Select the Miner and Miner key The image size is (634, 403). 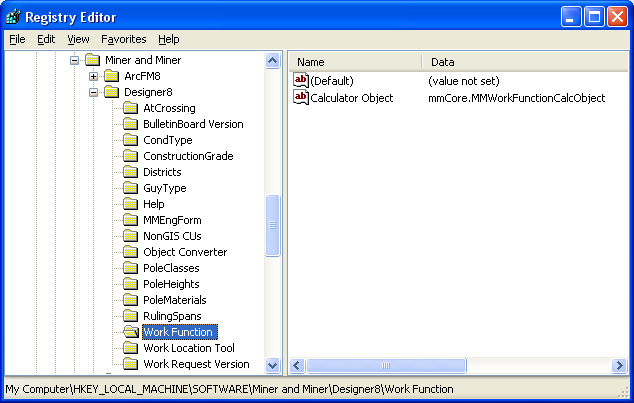click(143, 60)
